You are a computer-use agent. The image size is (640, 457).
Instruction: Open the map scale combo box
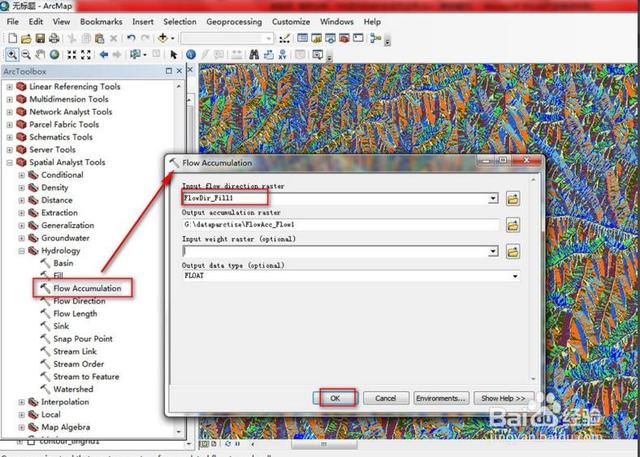[x=227, y=38]
